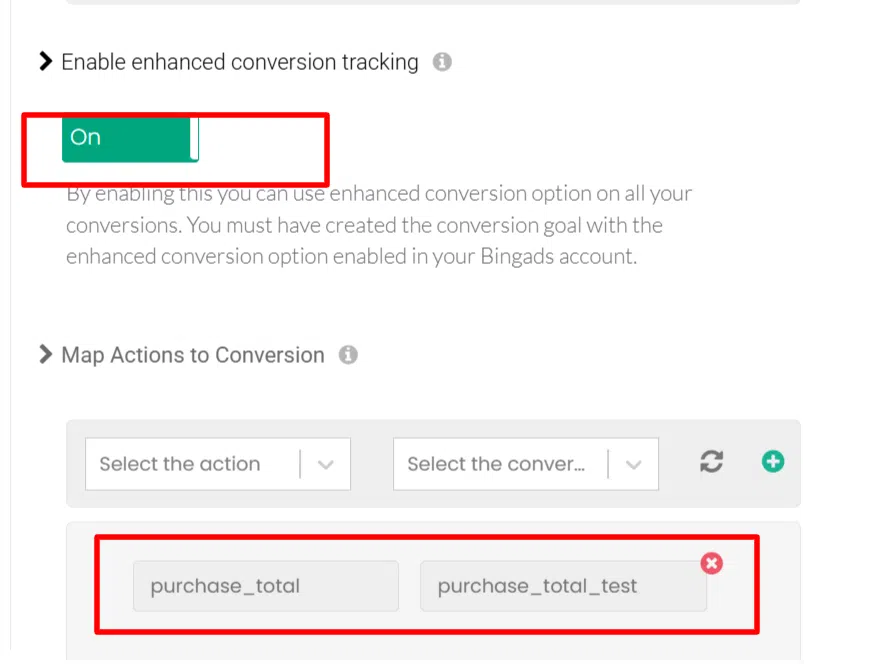View info about enhanced conversion tracking
871x668 pixels.
coord(443,61)
